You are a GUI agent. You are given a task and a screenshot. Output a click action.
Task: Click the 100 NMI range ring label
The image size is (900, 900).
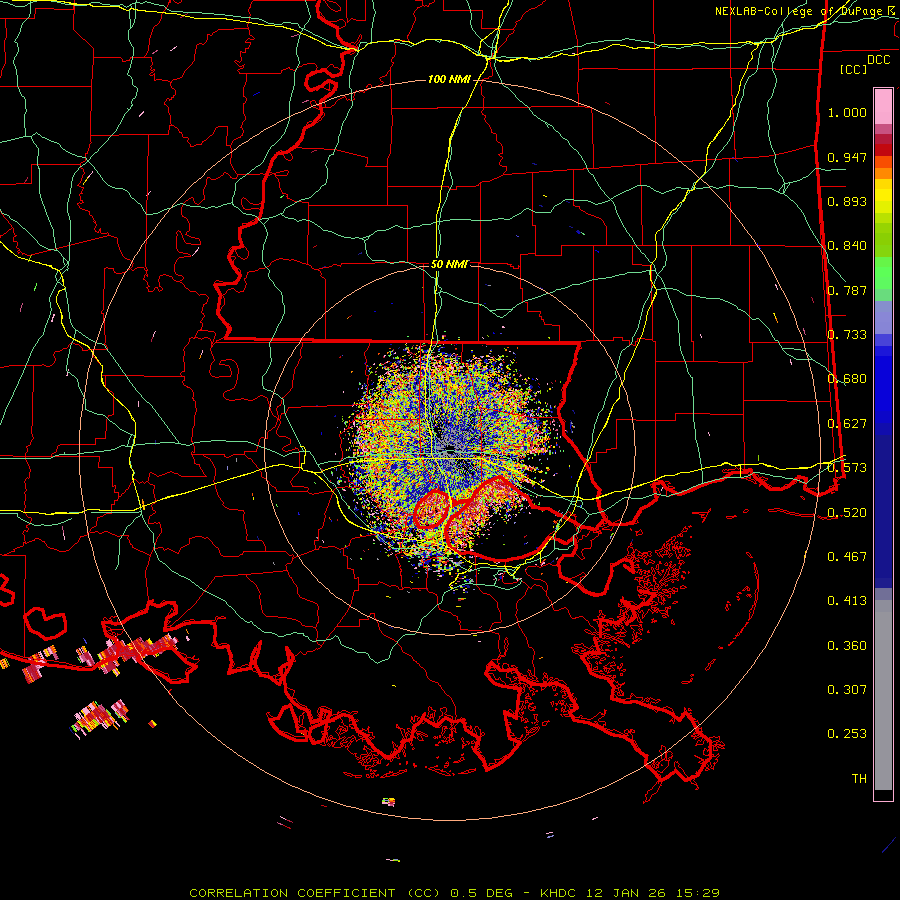coord(449,79)
